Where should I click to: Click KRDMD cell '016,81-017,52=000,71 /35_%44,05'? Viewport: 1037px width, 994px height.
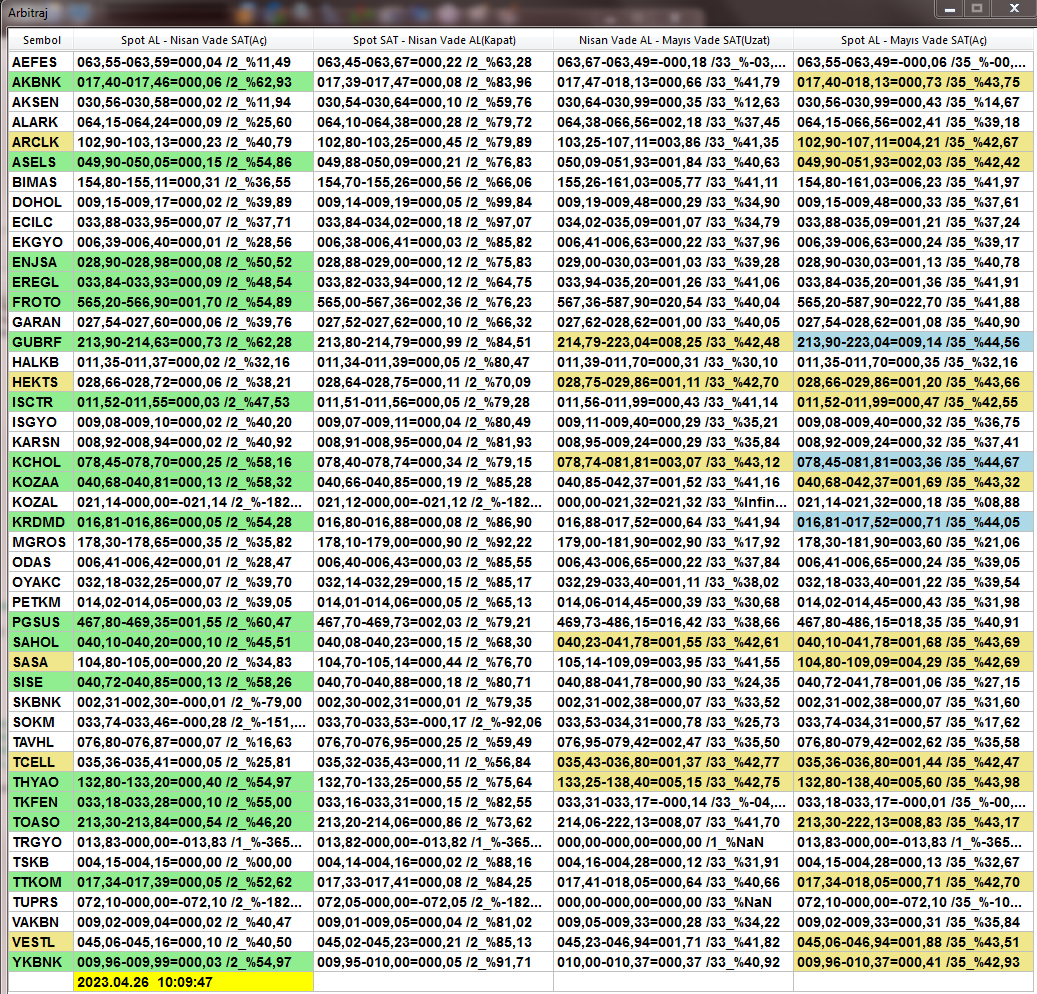pos(913,522)
